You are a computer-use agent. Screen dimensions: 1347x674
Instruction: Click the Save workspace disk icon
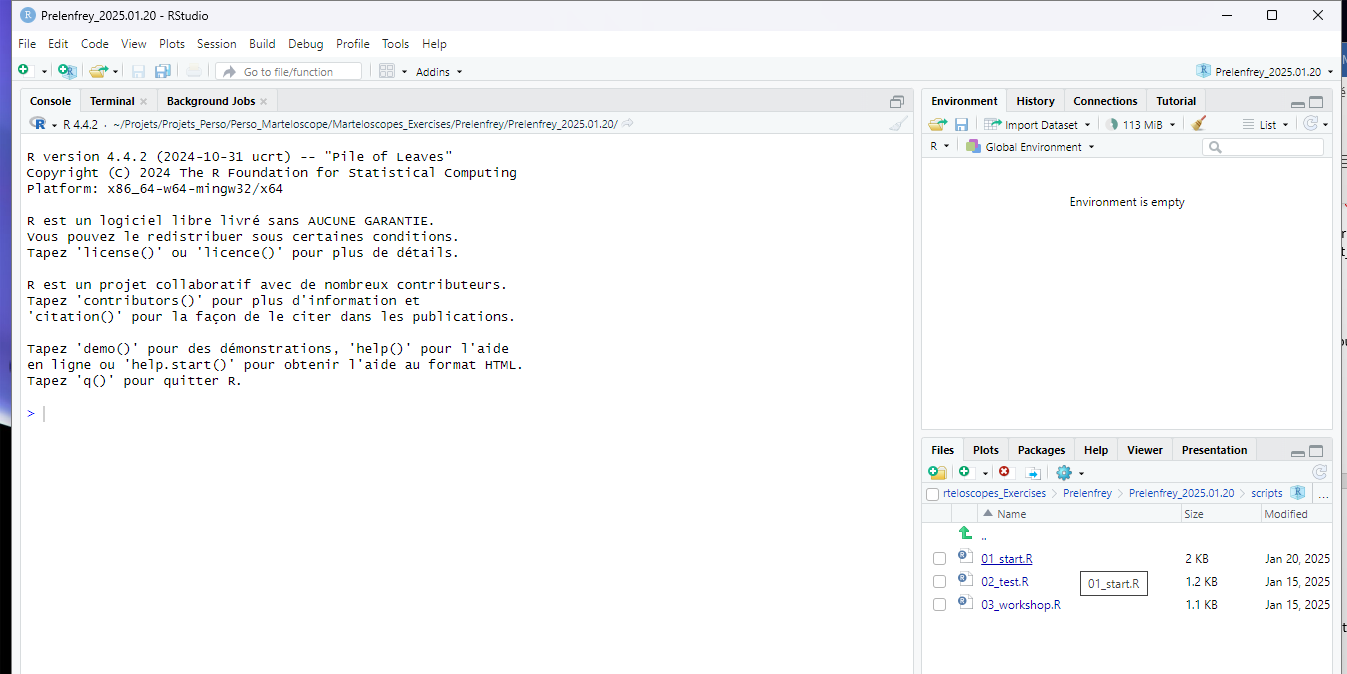click(961, 124)
